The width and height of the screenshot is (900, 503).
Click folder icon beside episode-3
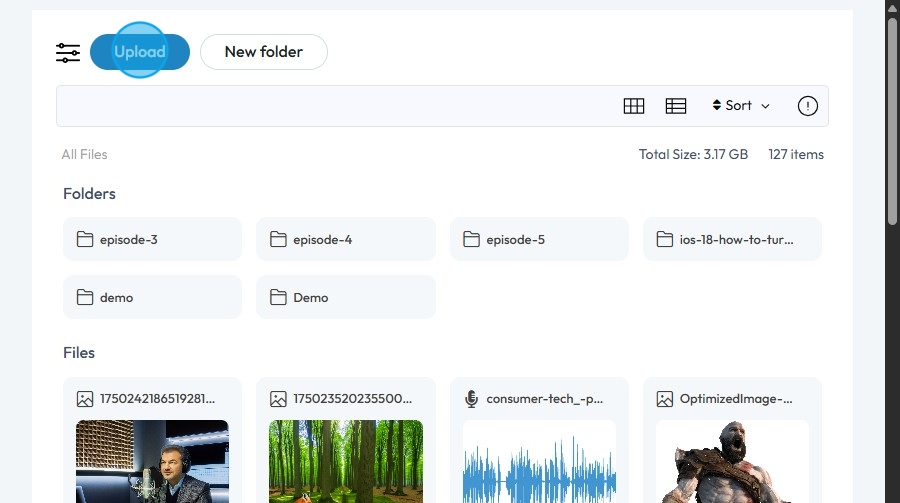click(85, 239)
